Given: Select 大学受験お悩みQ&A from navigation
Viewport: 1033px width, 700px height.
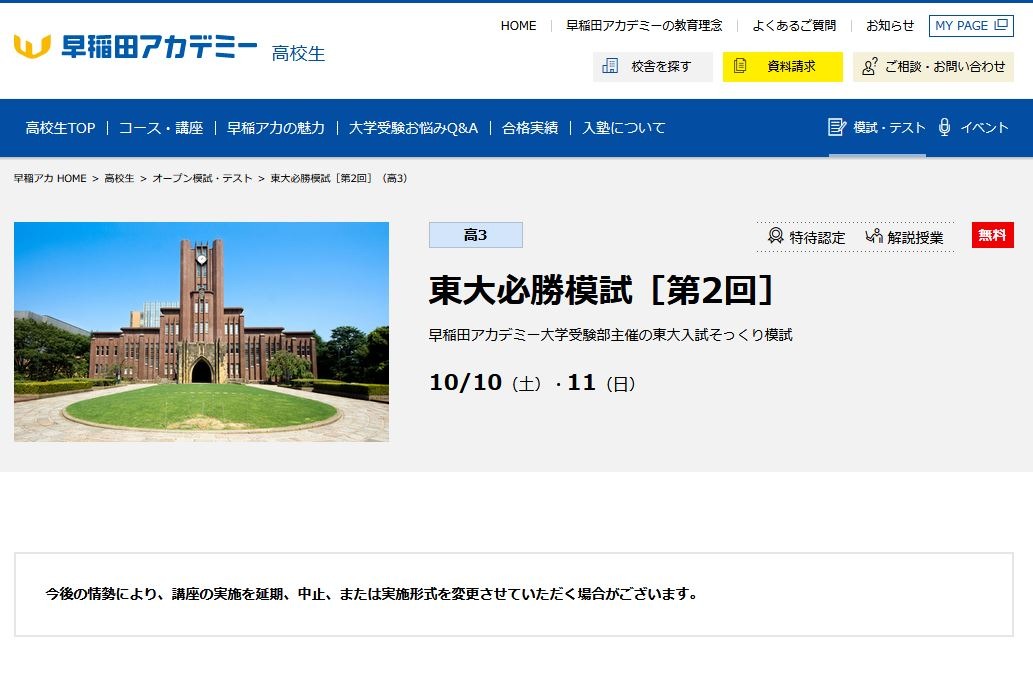Looking at the screenshot, I should pyautogui.click(x=413, y=128).
